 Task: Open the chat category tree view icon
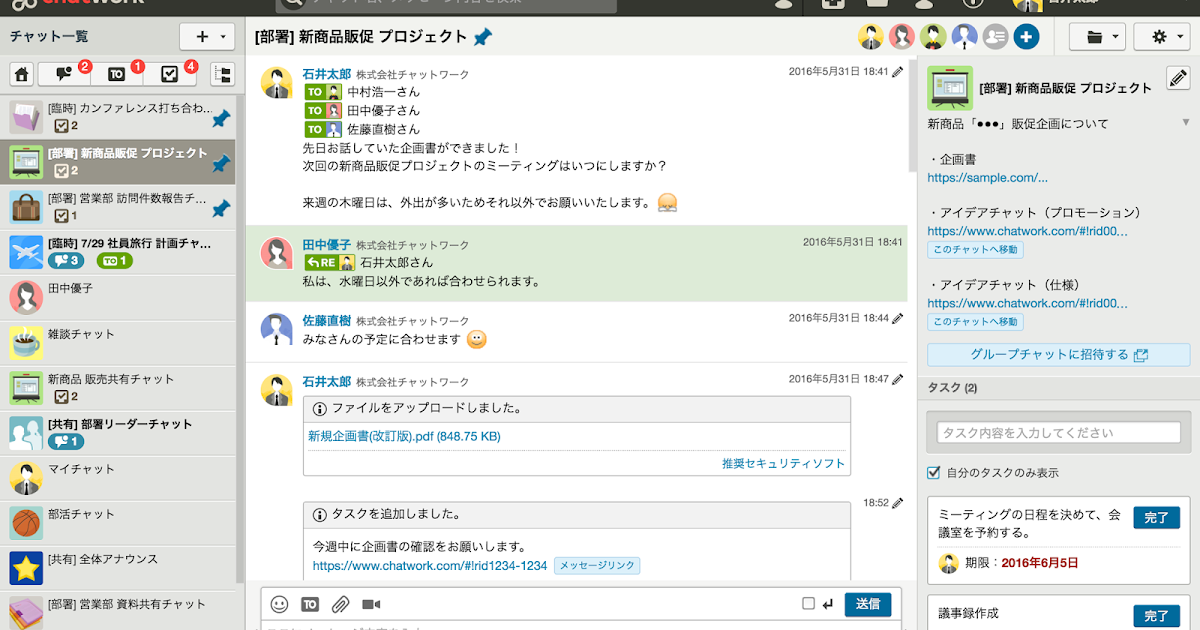coord(222,74)
